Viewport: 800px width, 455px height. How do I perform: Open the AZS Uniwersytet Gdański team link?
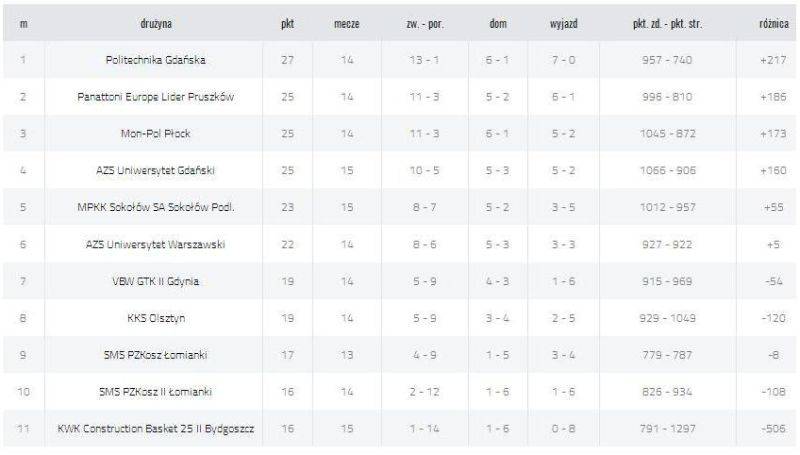tap(156, 170)
